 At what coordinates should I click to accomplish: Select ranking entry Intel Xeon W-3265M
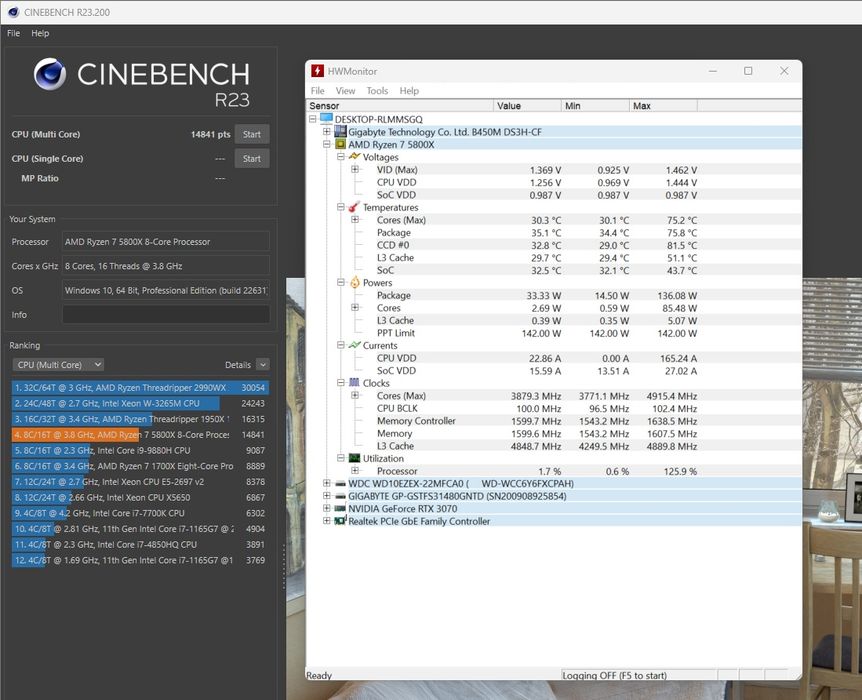click(140, 403)
